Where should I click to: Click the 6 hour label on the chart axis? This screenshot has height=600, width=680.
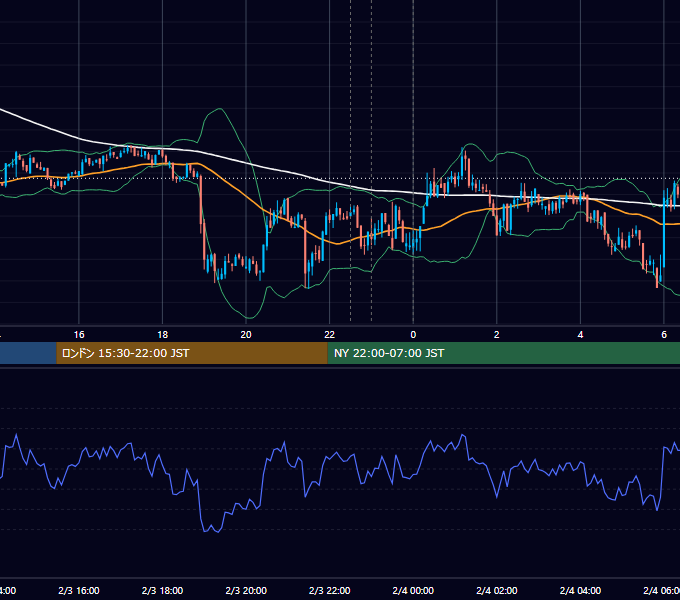[664, 335]
